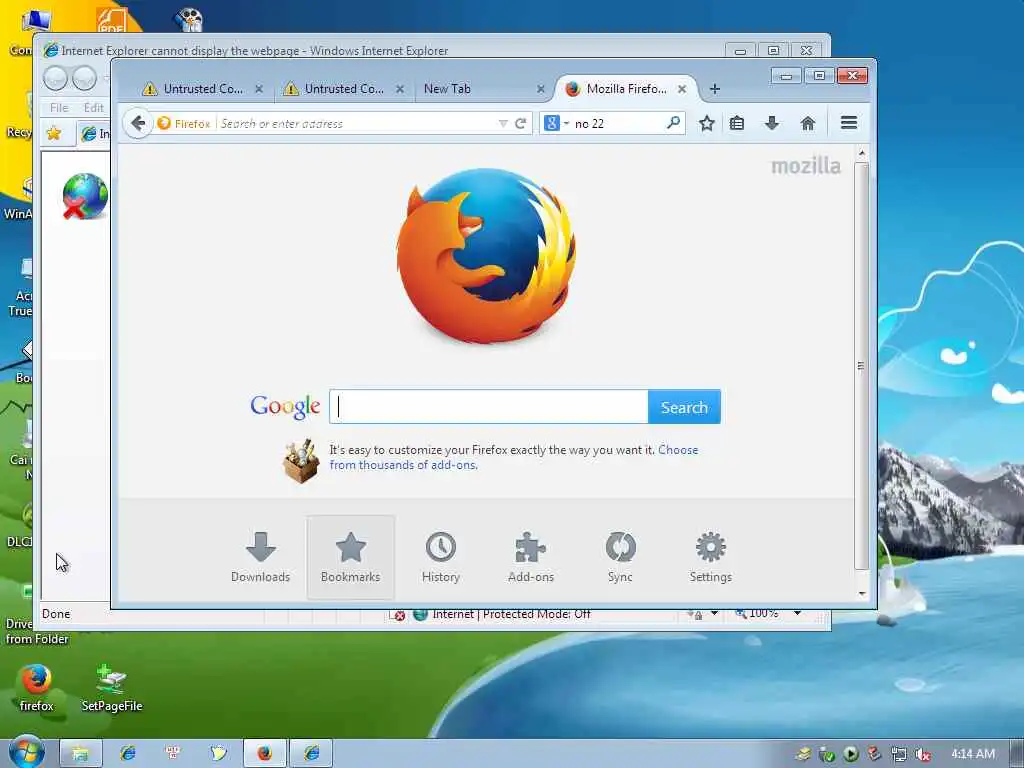Click the Firefox back arrow button
The width and height of the screenshot is (1024, 768).
[x=138, y=123]
